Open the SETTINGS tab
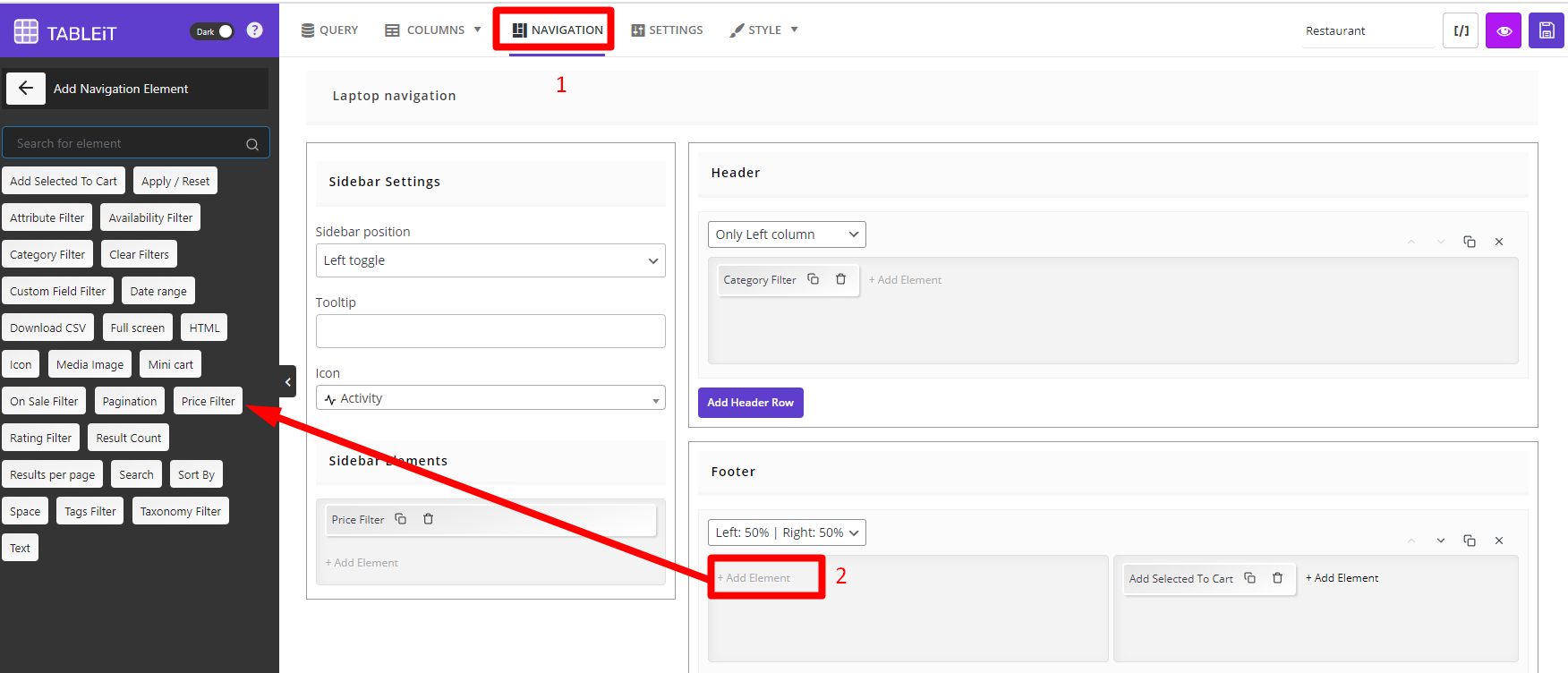 (667, 30)
